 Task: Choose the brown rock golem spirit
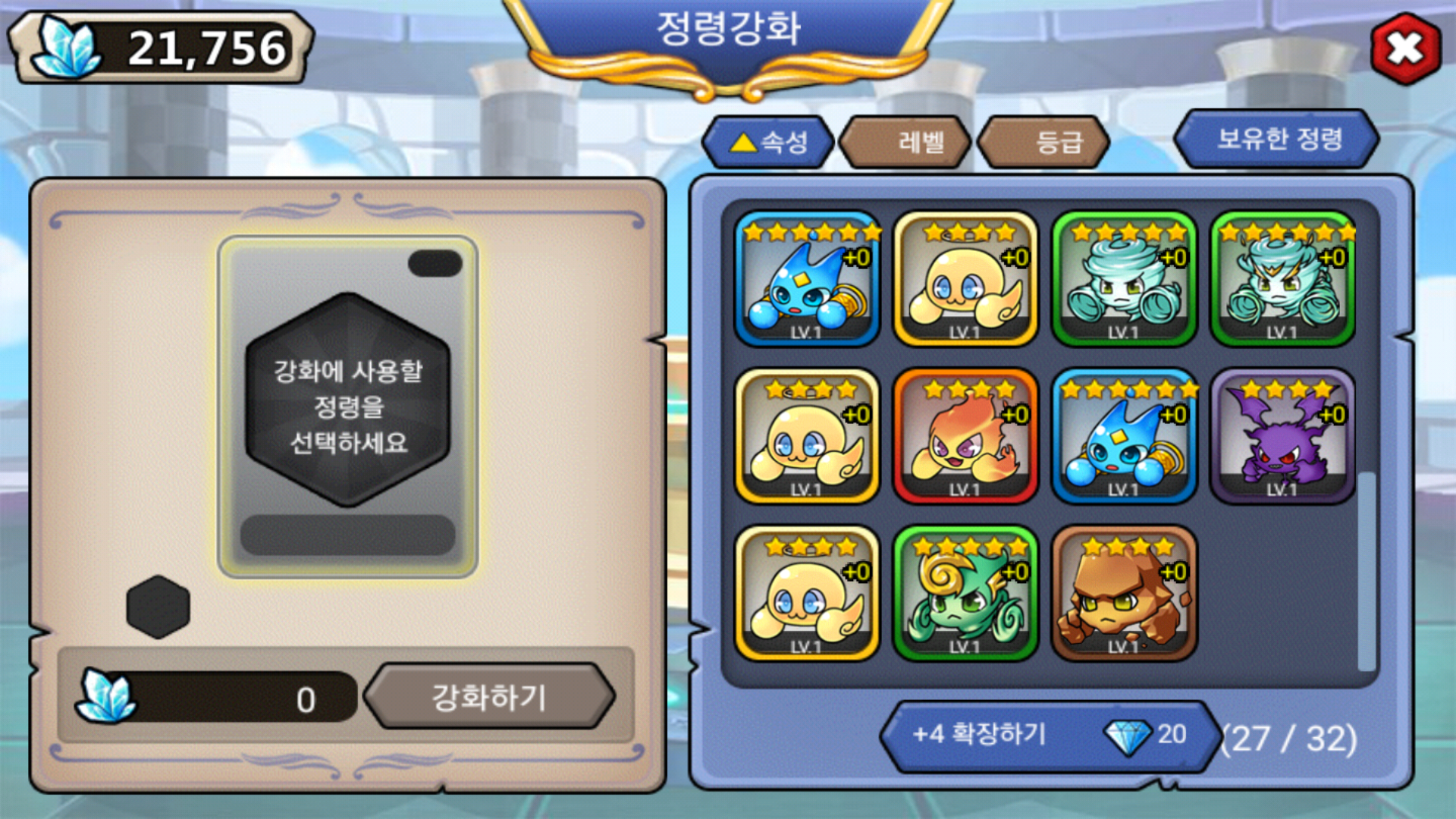(1125, 594)
